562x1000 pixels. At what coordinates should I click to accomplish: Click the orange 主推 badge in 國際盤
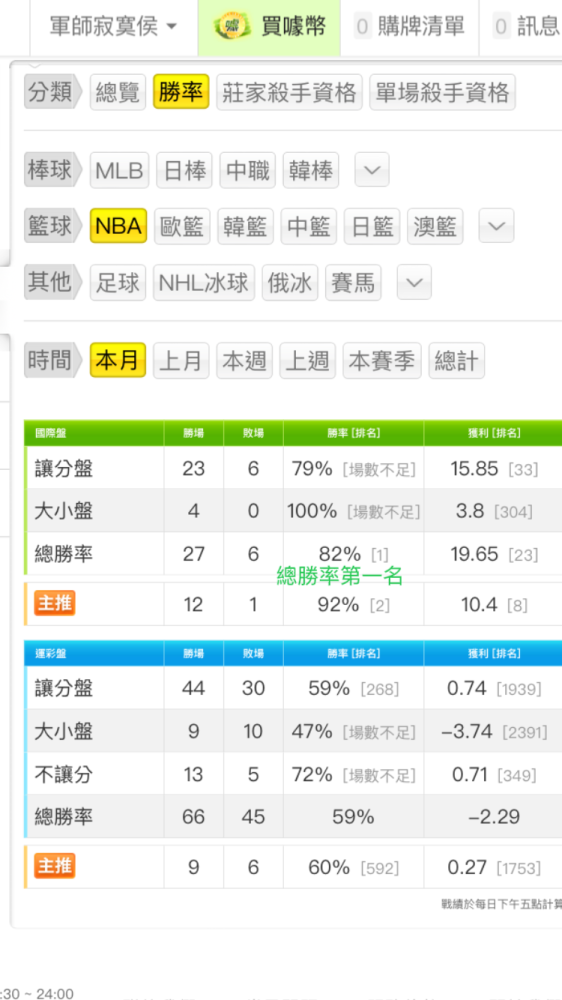(55, 603)
